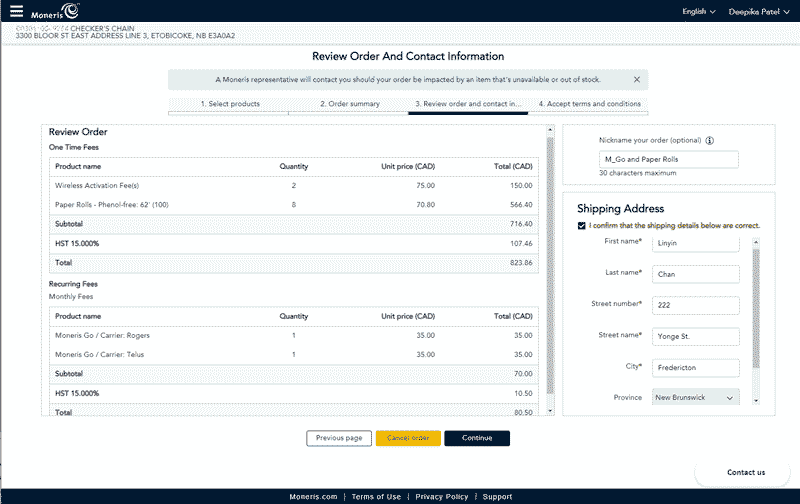
Task: Click the Last name field containing Chan
Action: 695,274
